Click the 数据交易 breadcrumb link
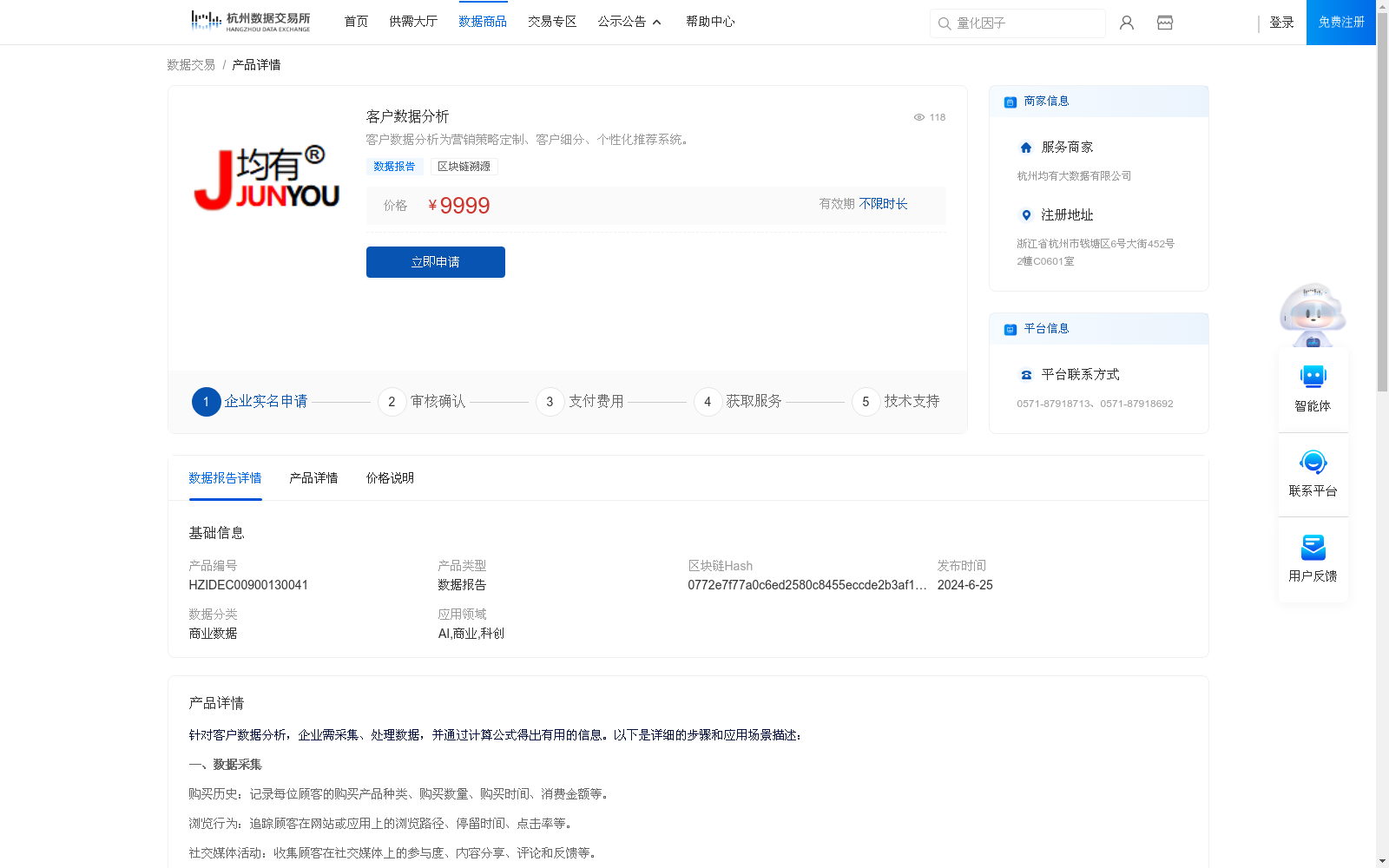The width and height of the screenshot is (1389, 868). pos(191,65)
